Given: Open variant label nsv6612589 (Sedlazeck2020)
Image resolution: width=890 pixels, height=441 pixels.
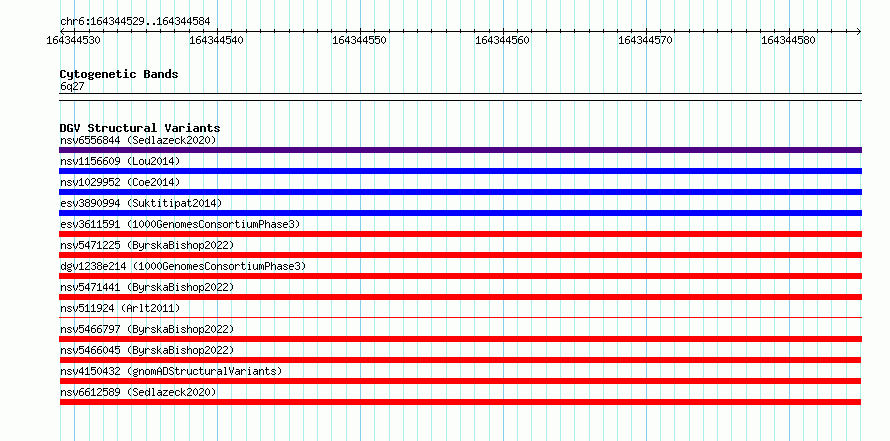Looking at the screenshot, I should point(138,392).
